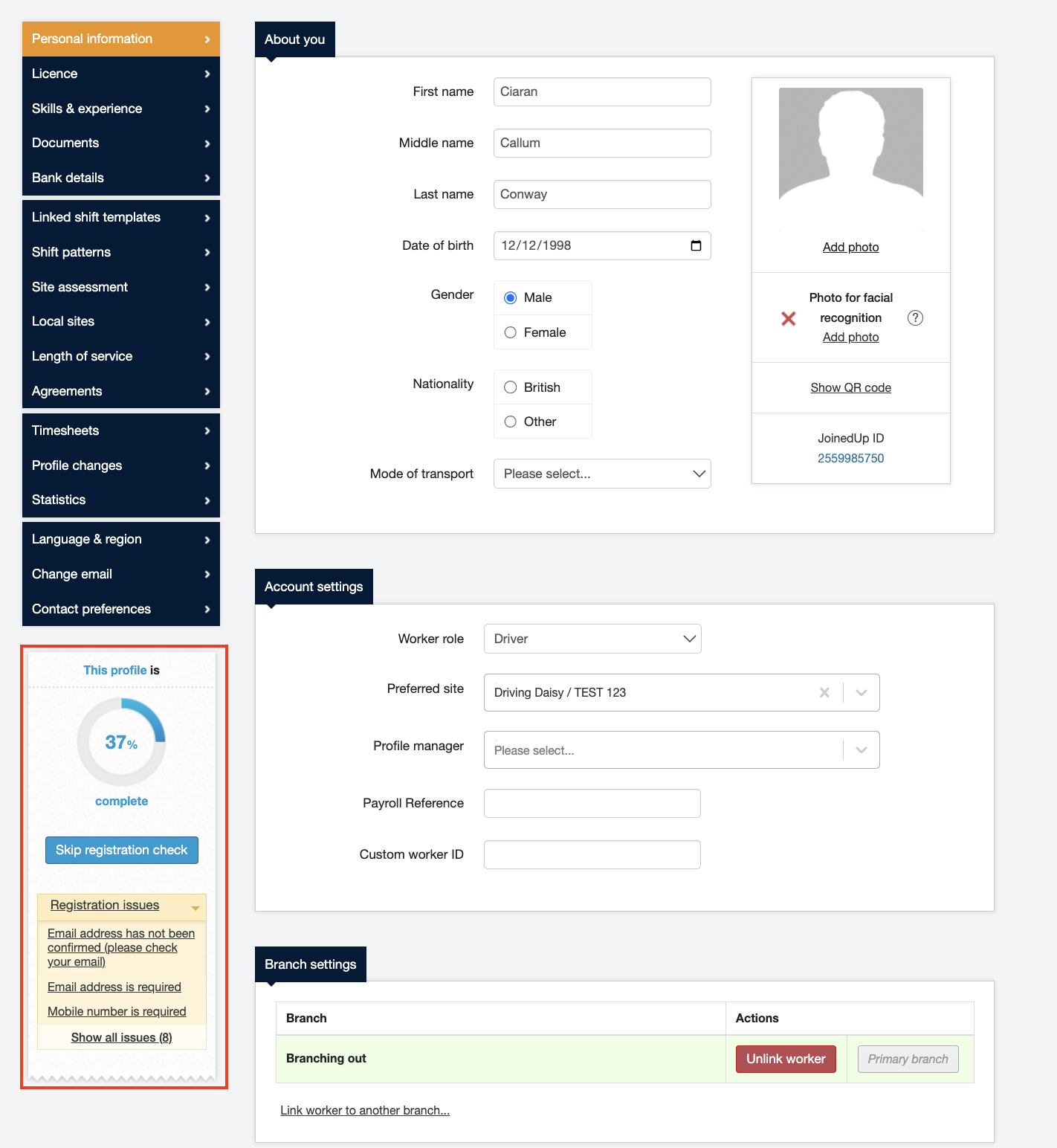Viewport: 1057px width, 1148px height.
Task: Clear the Preferred site selection with X icon
Action: pos(824,692)
